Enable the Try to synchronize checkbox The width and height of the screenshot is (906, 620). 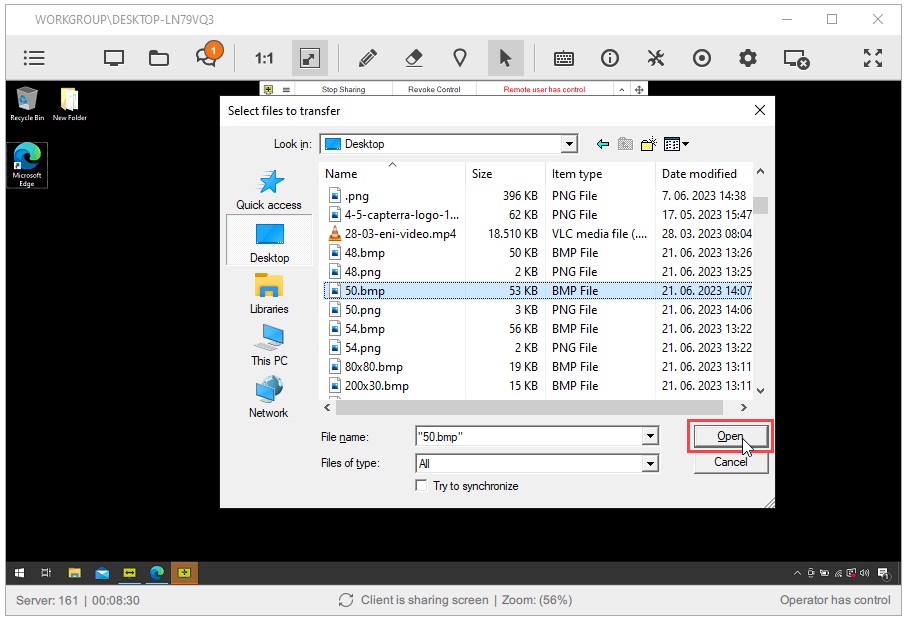(x=419, y=485)
